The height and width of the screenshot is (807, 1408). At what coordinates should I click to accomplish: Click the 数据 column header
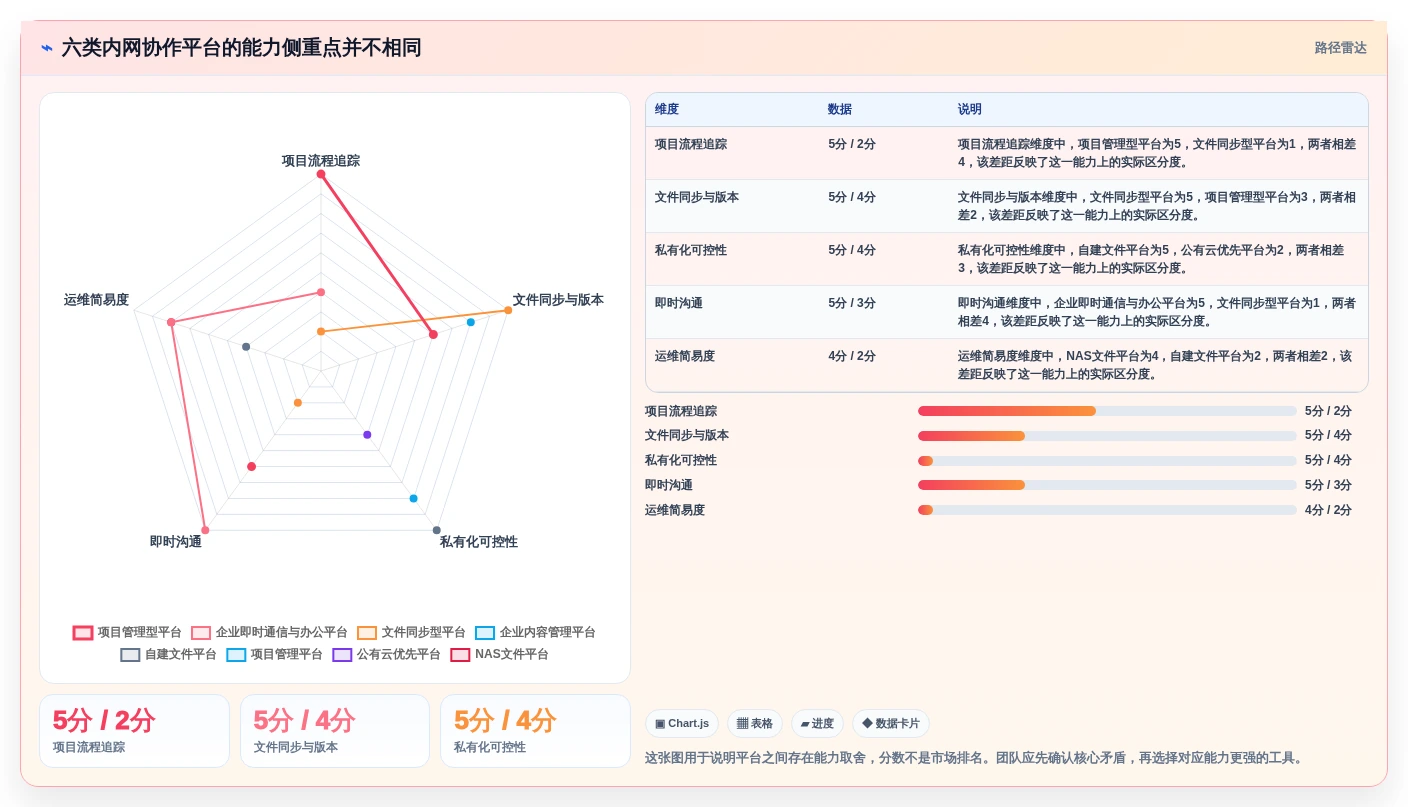(840, 110)
